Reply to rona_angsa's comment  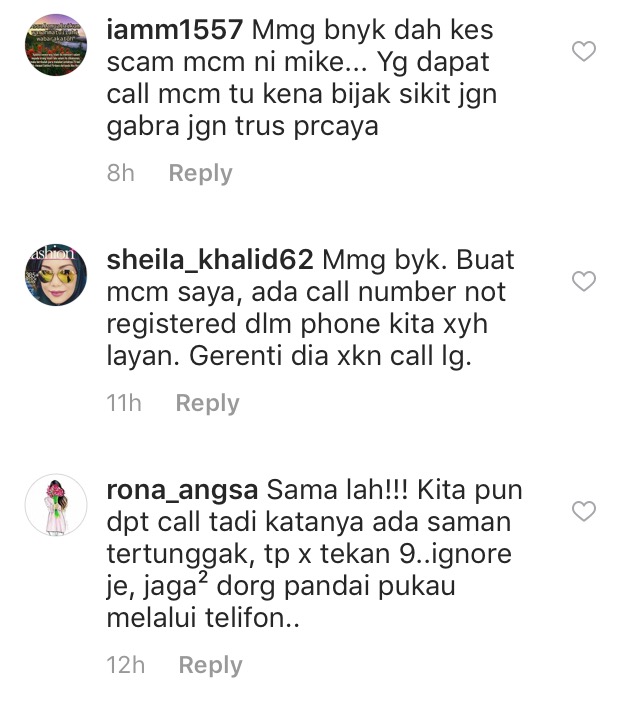[x=210, y=665]
